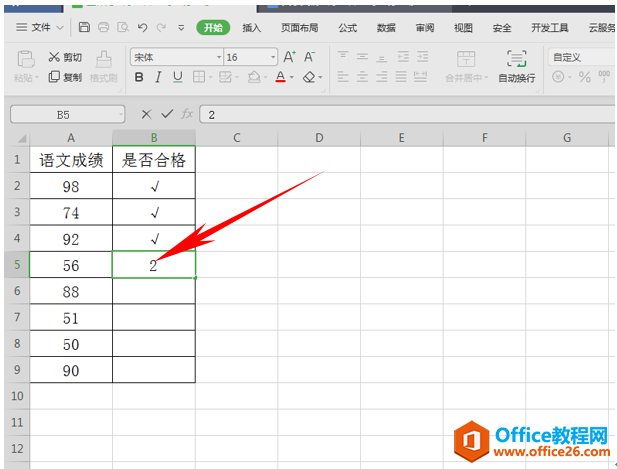Toggle underline formatting
The image size is (617, 469).
tap(177, 77)
